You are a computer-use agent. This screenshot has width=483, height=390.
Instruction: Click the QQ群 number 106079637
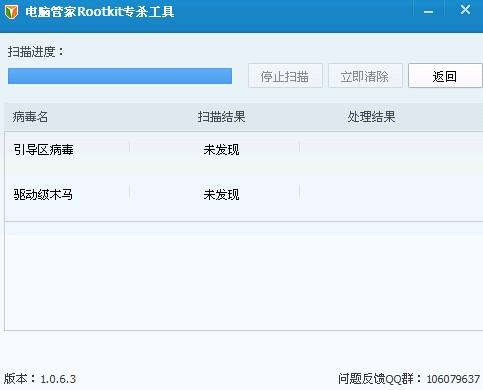[x=453, y=379]
